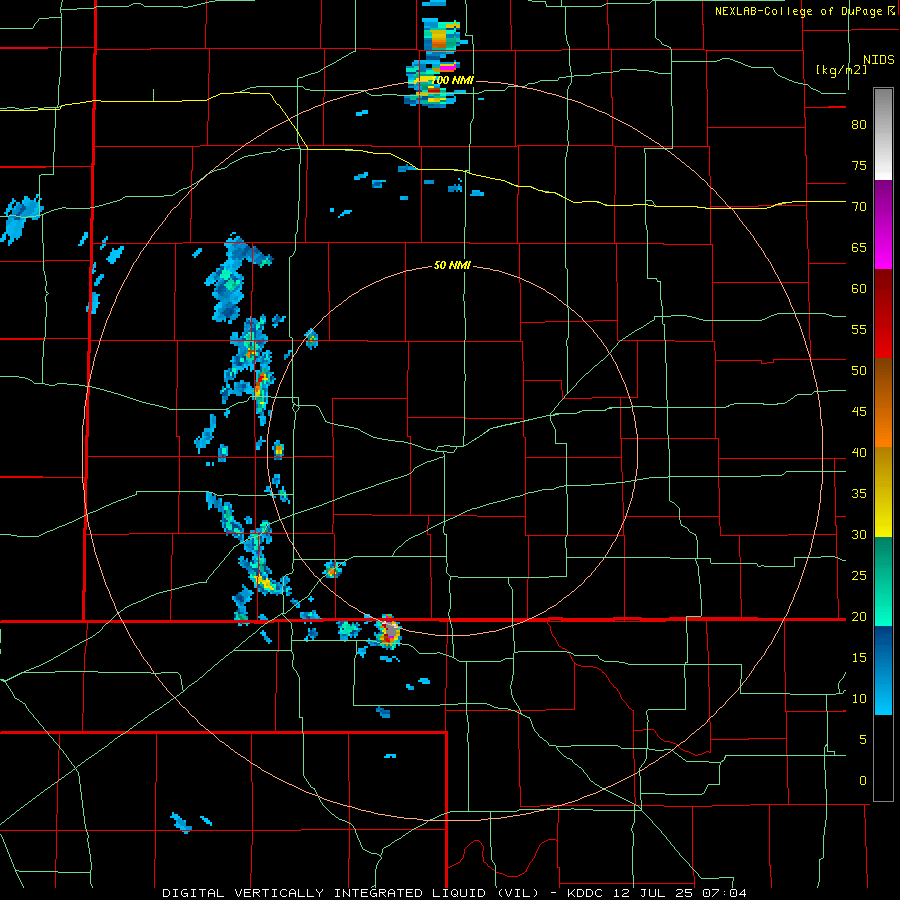Click the 25 value on the scale
This screenshot has width=900, height=900.
[859, 576]
